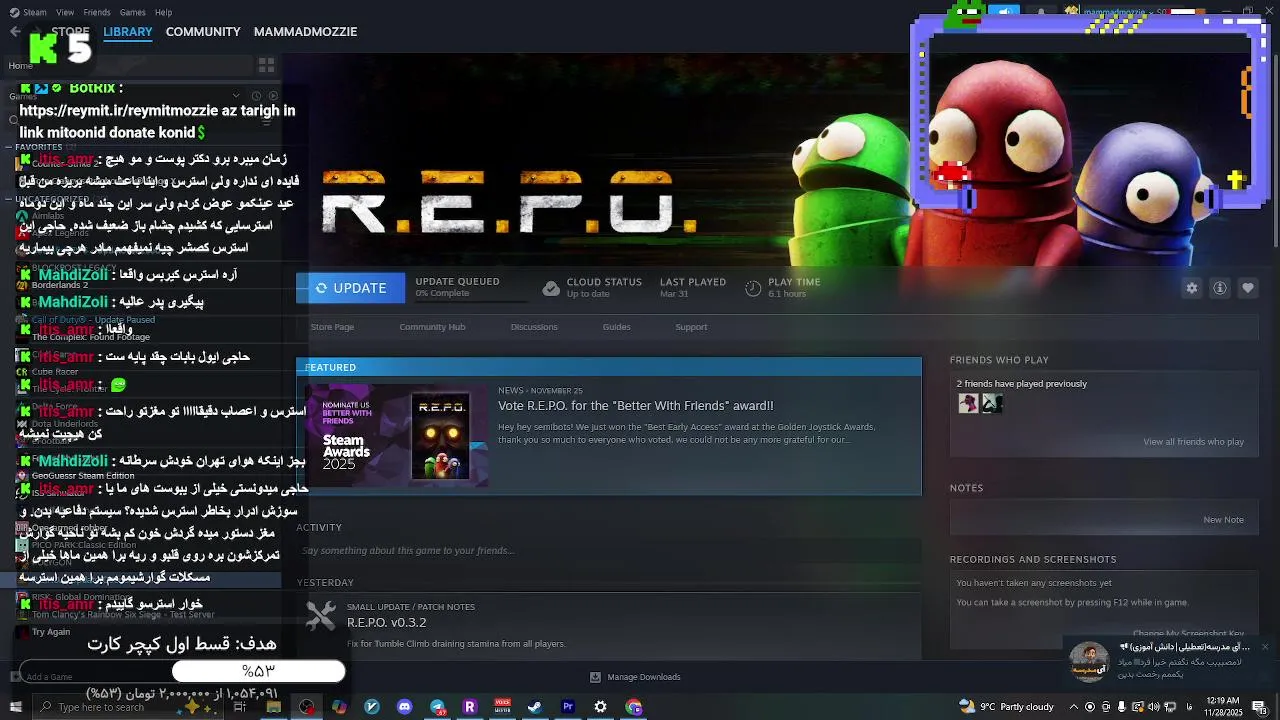
Task: Open the Help menu
Action: tap(163, 12)
